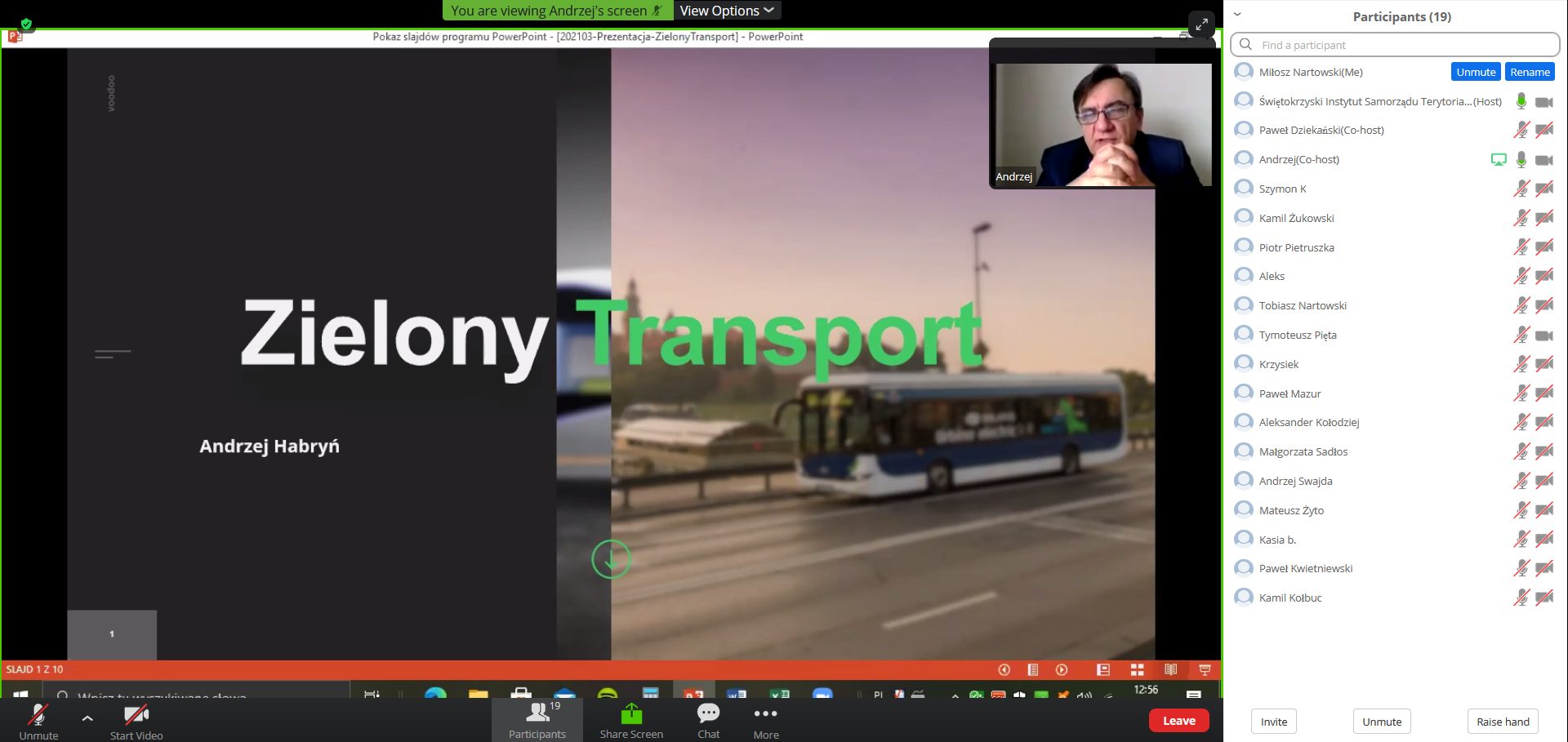This screenshot has width=1568, height=742.
Task: Toggle the Participants panel in toolbar
Action: point(537,719)
